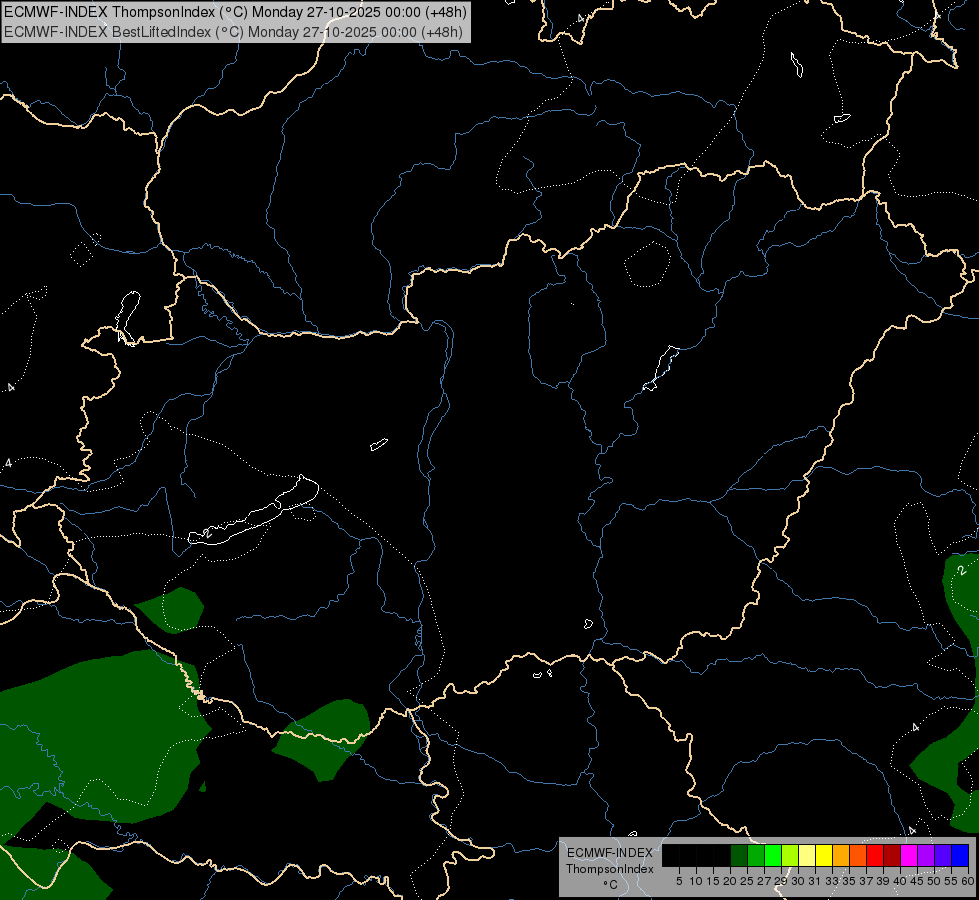Select the blue 55–60 legend swatch
Image resolution: width=979 pixels, height=900 pixels.
click(x=960, y=855)
